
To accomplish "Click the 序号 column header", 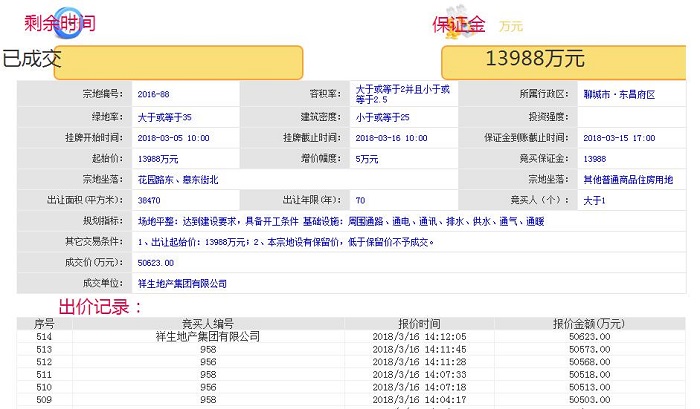I will point(44,324).
